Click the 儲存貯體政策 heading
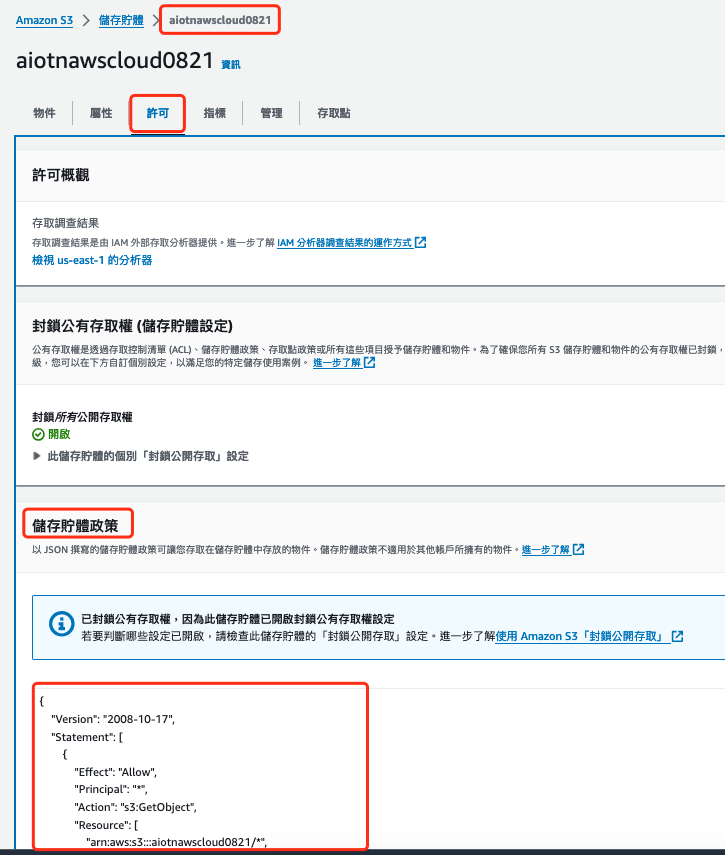This screenshot has width=725, height=855. [x=75, y=526]
